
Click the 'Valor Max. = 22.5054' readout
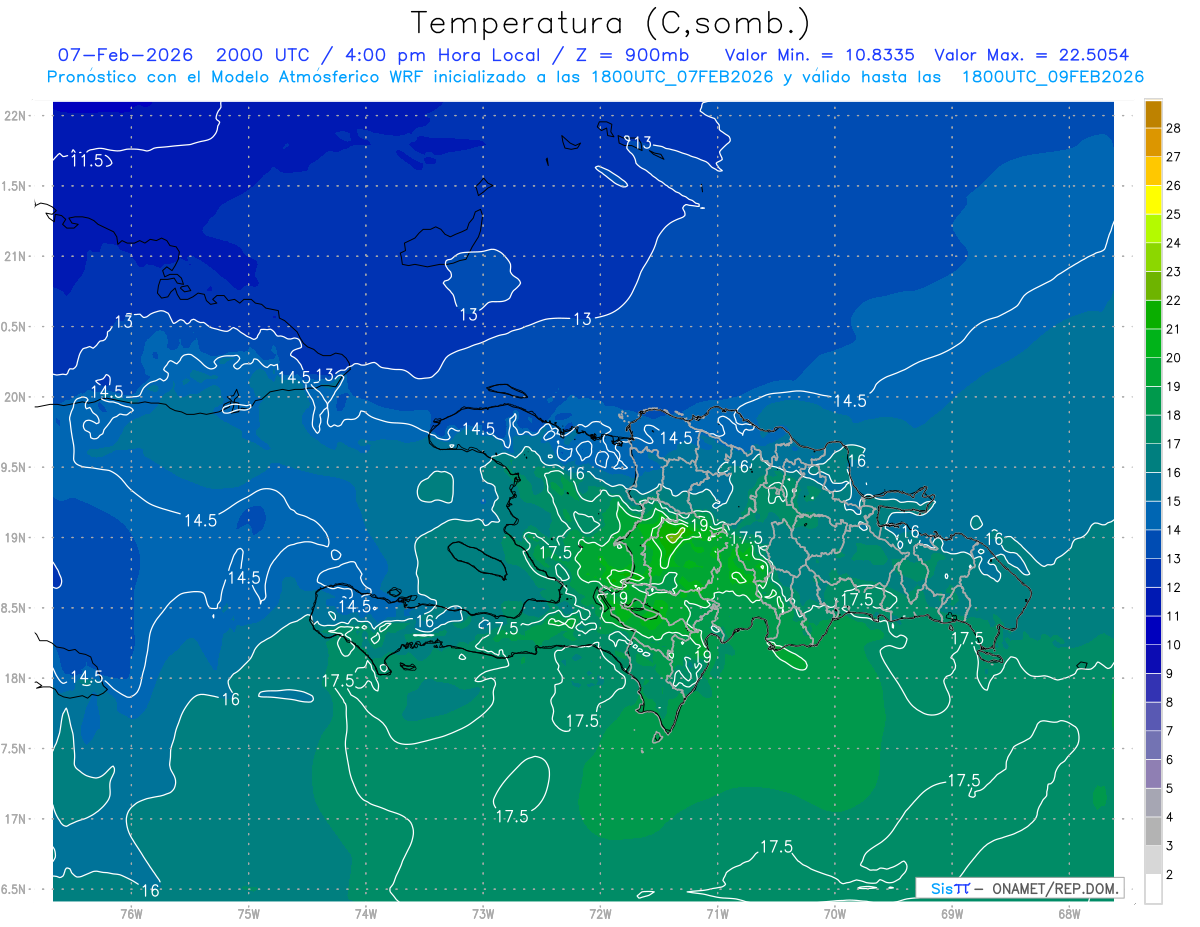[1031, 55]
